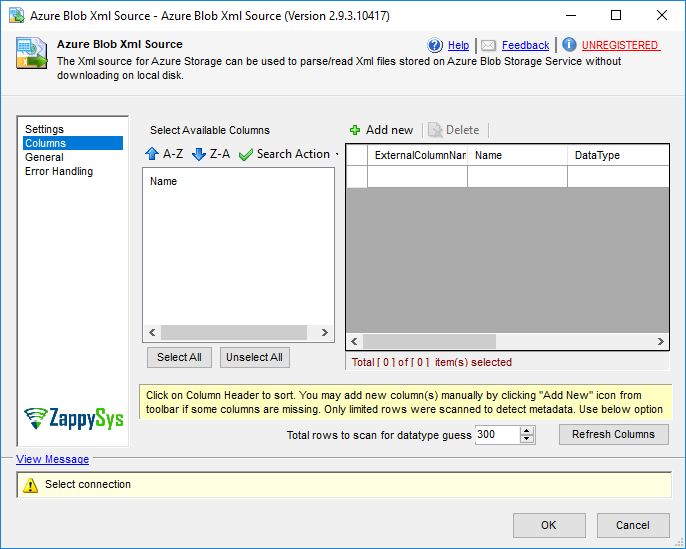Close the dialog window
Screen dimensions: 686x549
[662, 15]
